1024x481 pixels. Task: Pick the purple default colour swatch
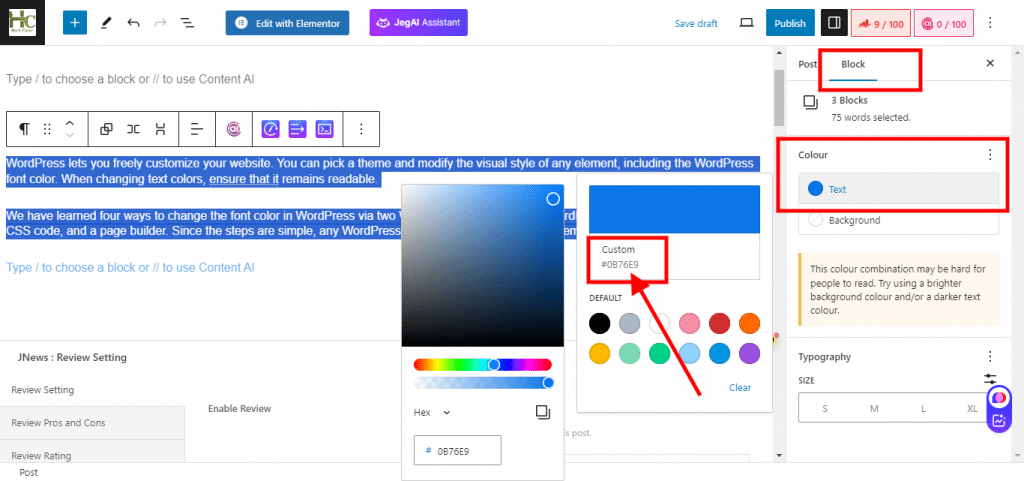coord(750,353)
